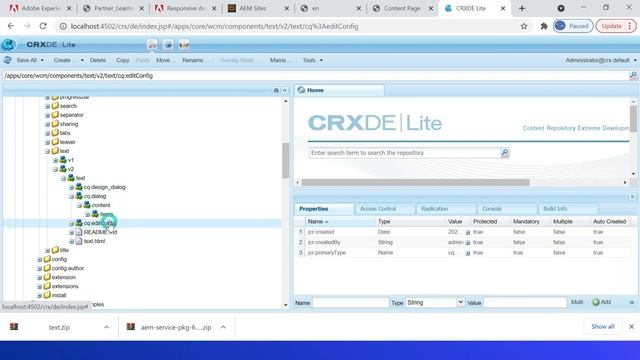Click the node path field
Viewport: 640px width, 360px height.
(316, 76)
